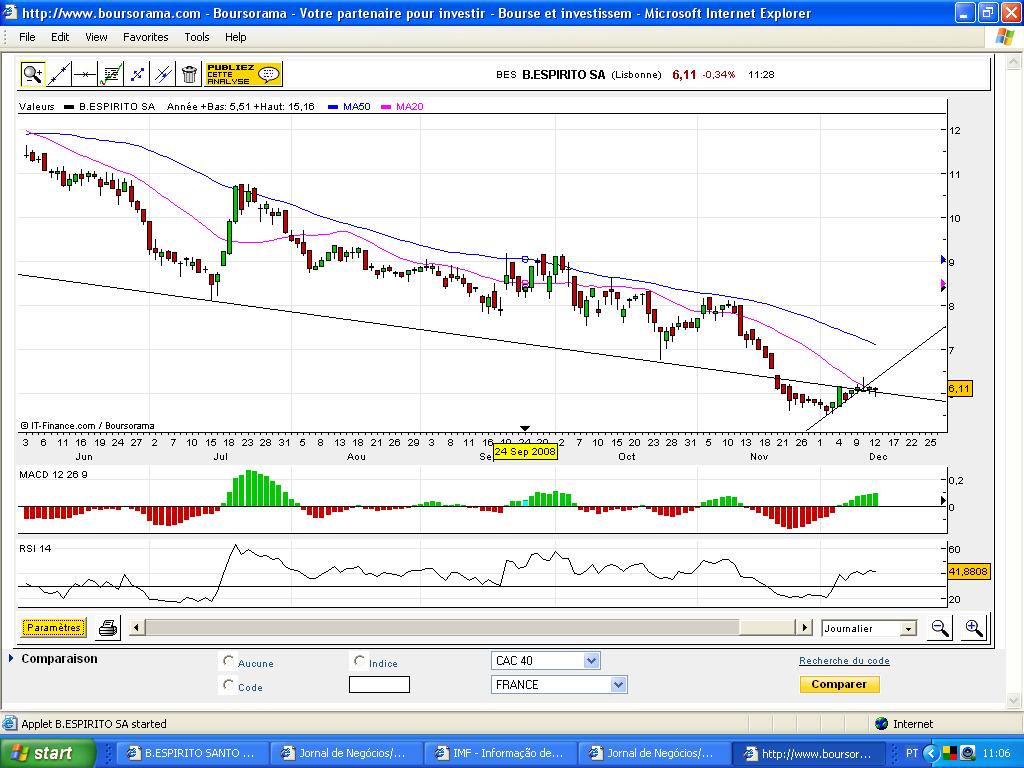Open the Edit menu
The height and width of the screenshot is (768, 1024).
[x=60, y=37]
